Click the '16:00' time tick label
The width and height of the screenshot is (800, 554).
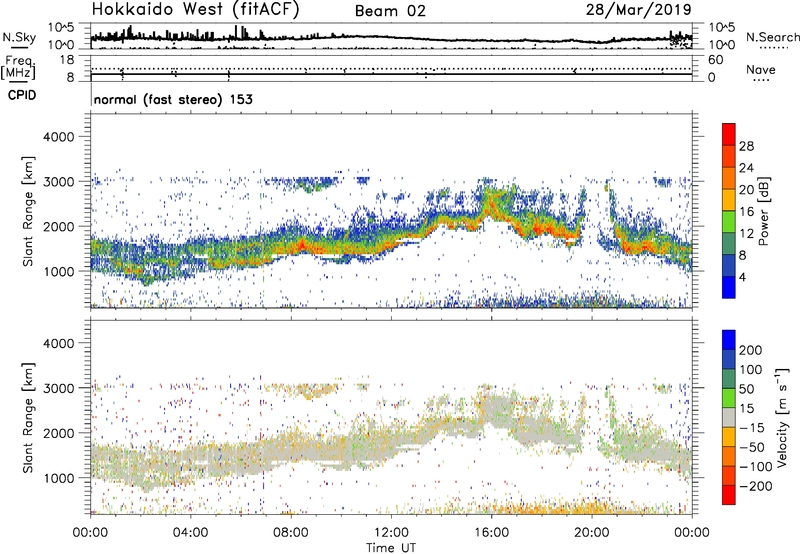[x=491, y=533]
